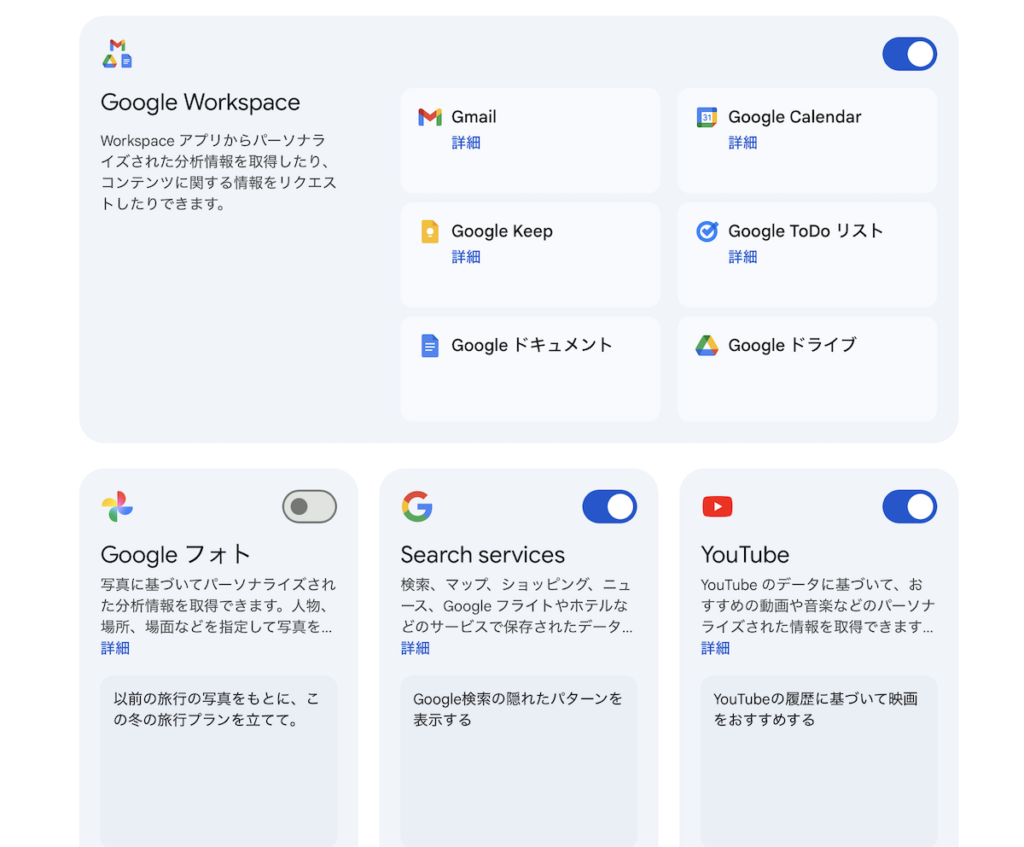The image size is (1024, 847).
Task: Turn off the Search services toggle
Action: (609, 507)
